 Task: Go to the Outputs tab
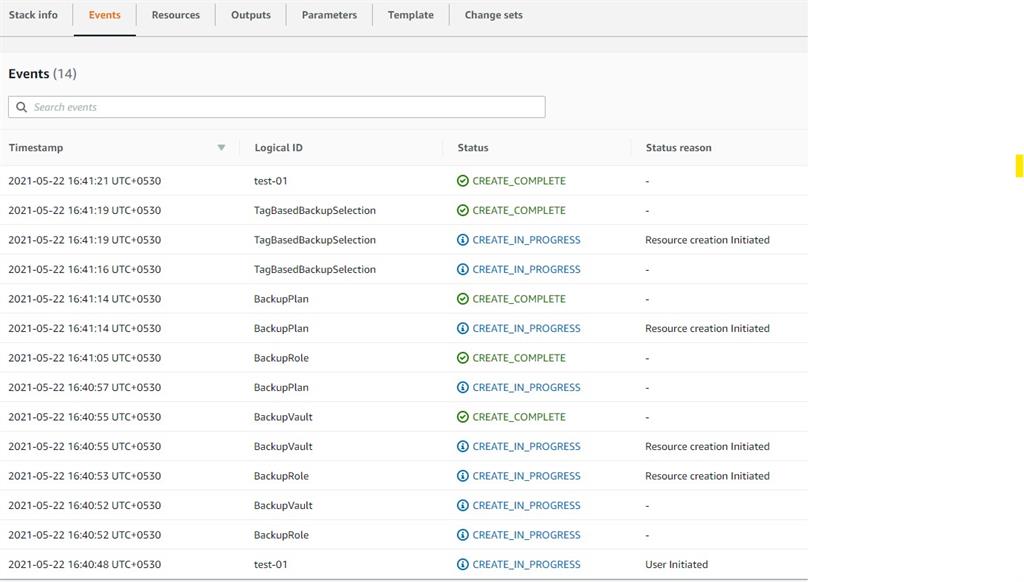click(250, 15)
